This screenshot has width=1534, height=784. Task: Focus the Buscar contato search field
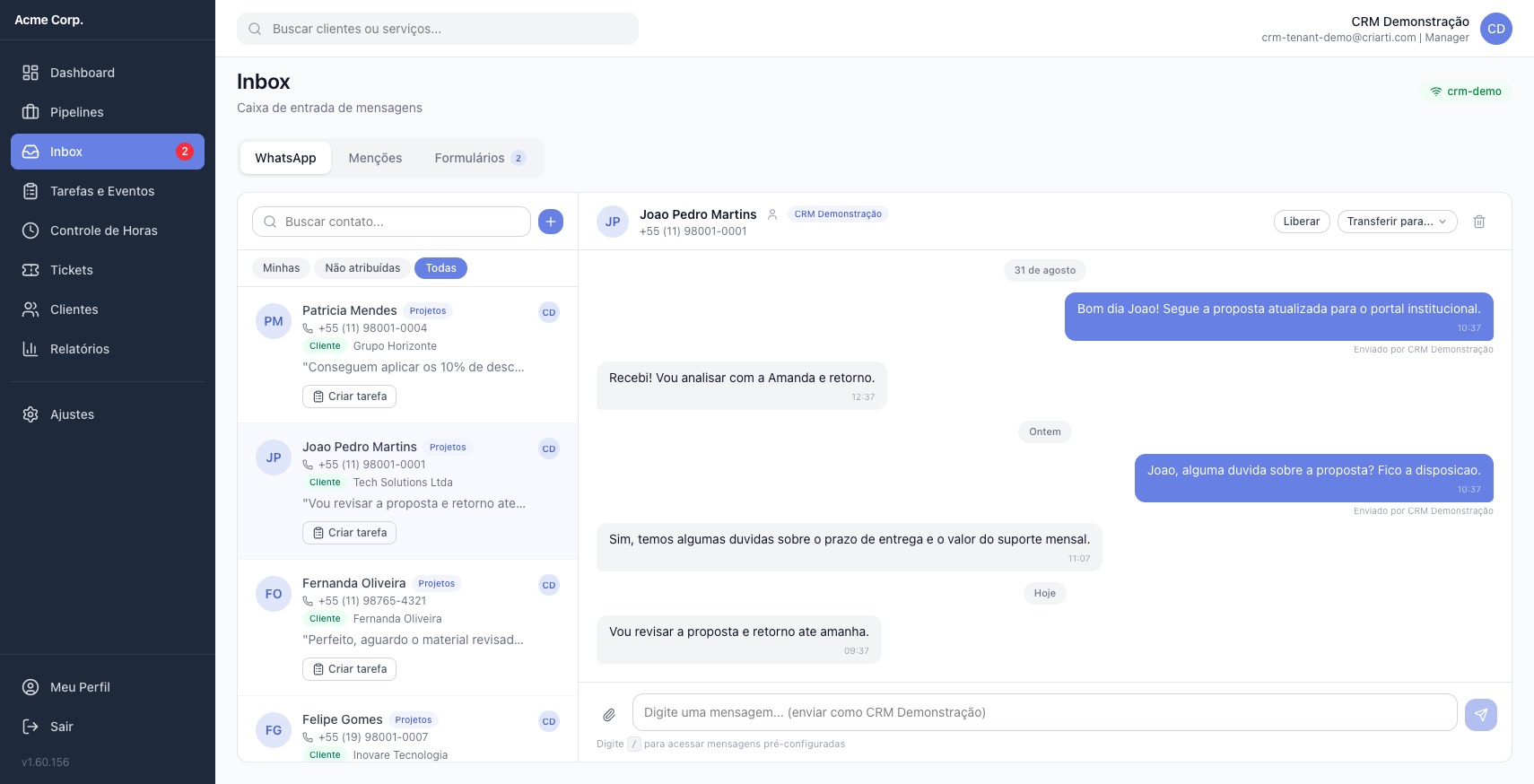point(392,222)
